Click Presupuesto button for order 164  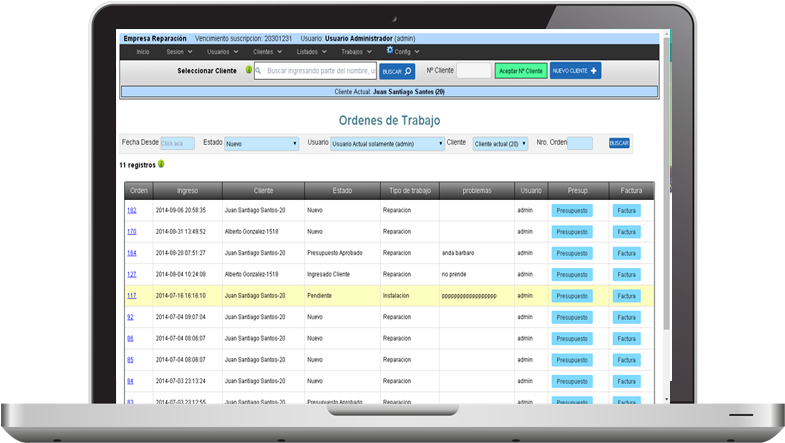click(572, 253)
